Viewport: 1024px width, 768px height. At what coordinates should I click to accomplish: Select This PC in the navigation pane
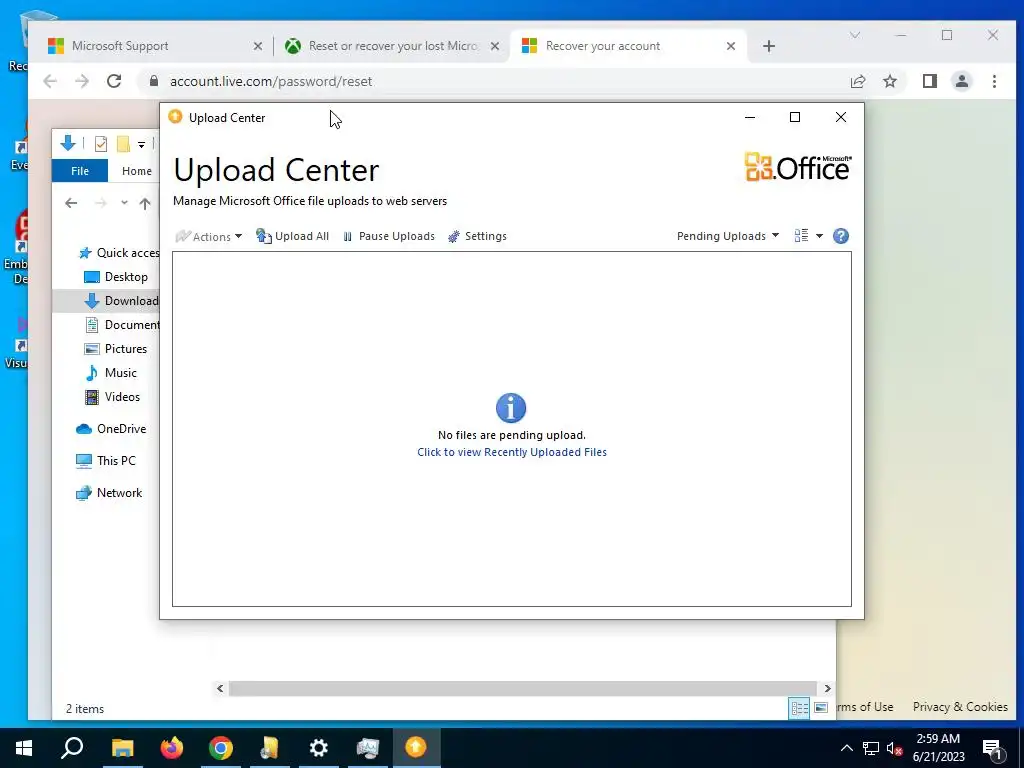point(106,461)
